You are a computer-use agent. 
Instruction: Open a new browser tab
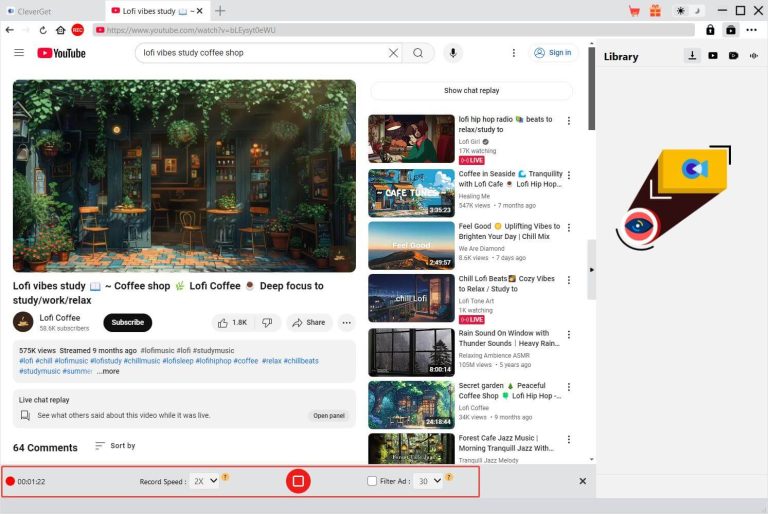(x=220, y=11)
